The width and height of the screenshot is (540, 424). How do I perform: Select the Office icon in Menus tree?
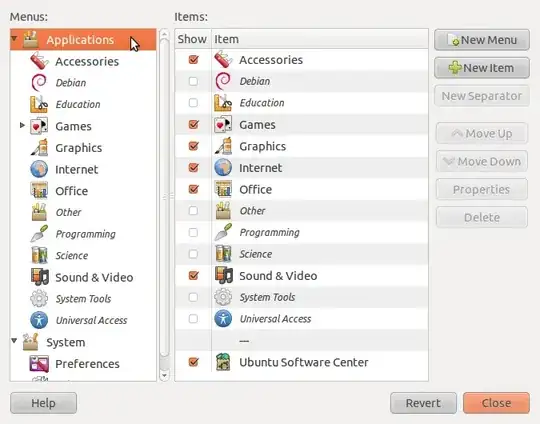click(x=39, y=191)
